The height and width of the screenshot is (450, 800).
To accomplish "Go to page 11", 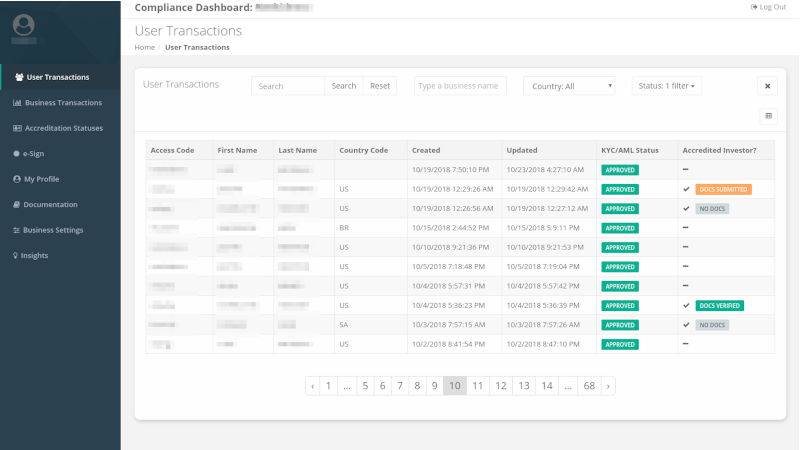I will (478, 386).
